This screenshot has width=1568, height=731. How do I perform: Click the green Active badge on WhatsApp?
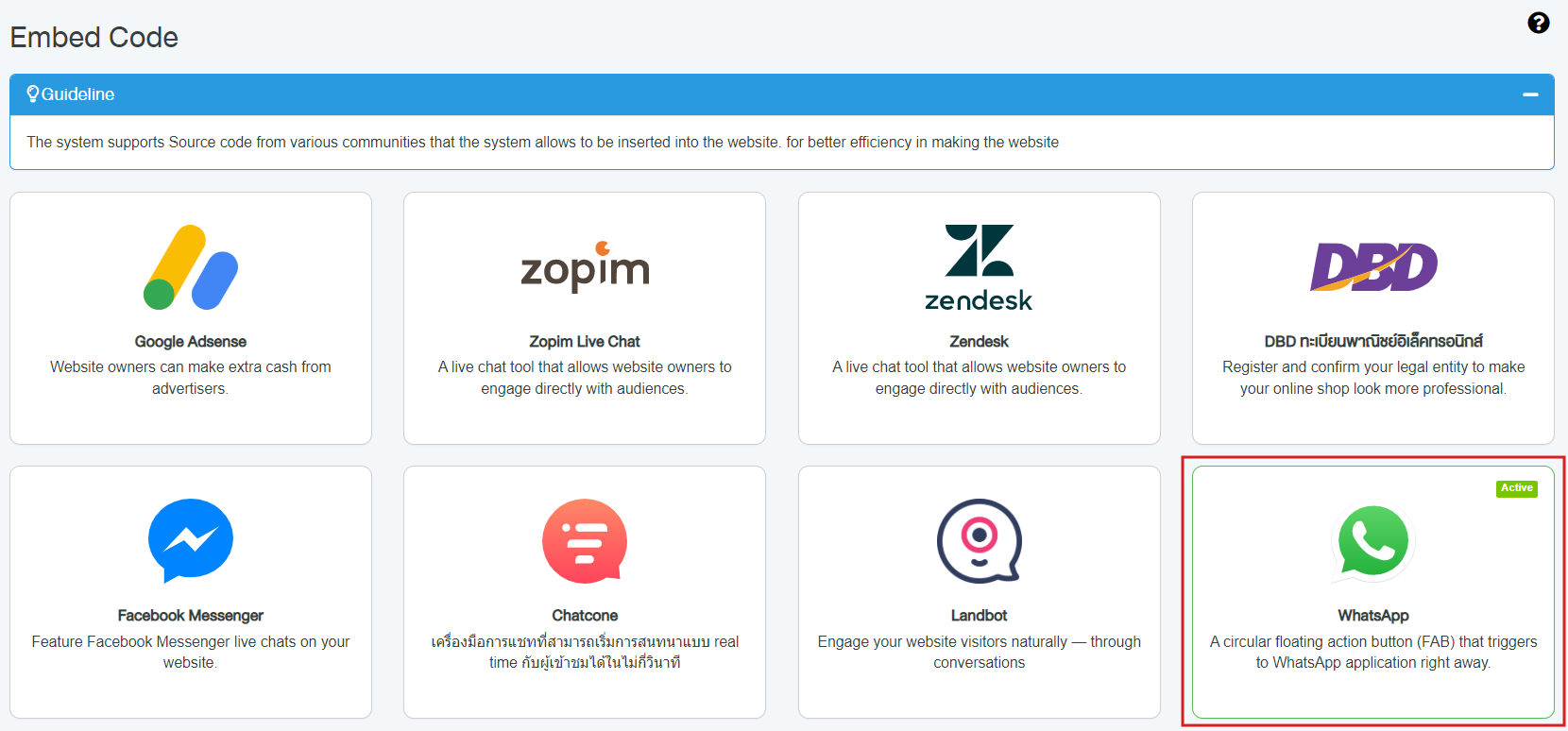click(x=1516, y=488)
